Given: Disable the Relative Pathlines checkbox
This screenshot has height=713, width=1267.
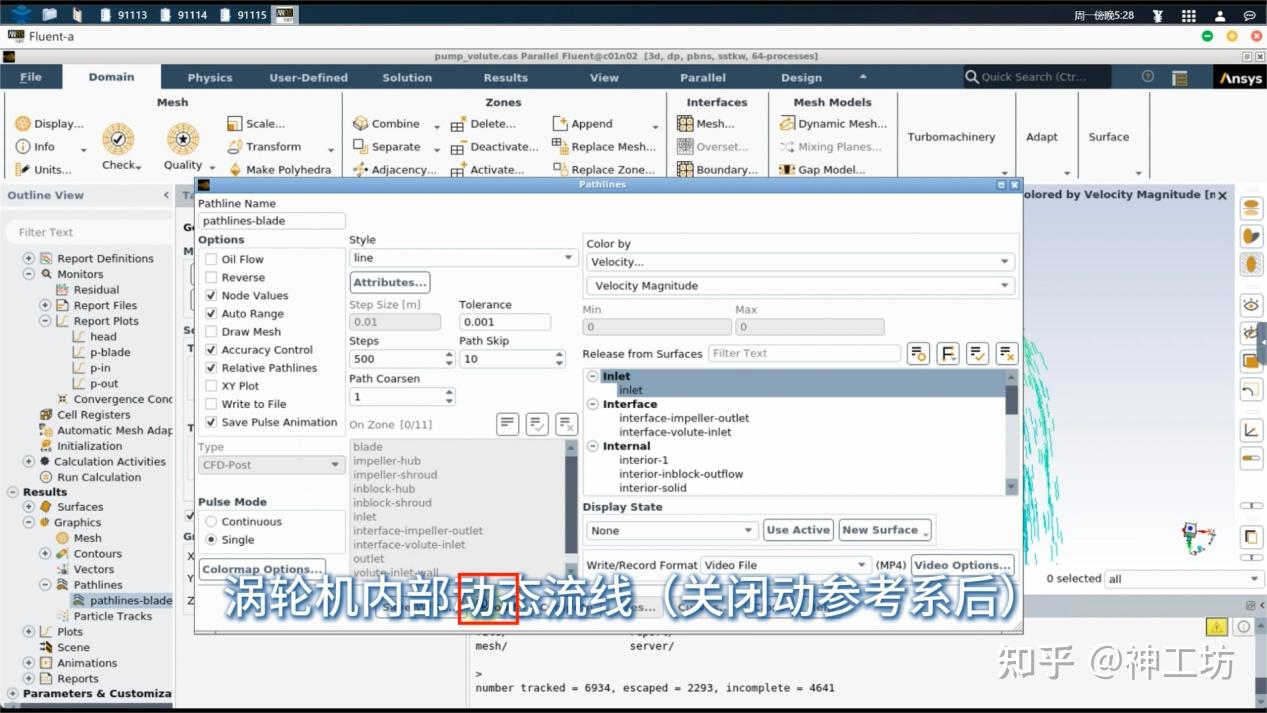Looking at the screenshot, I should click(211, 368).
